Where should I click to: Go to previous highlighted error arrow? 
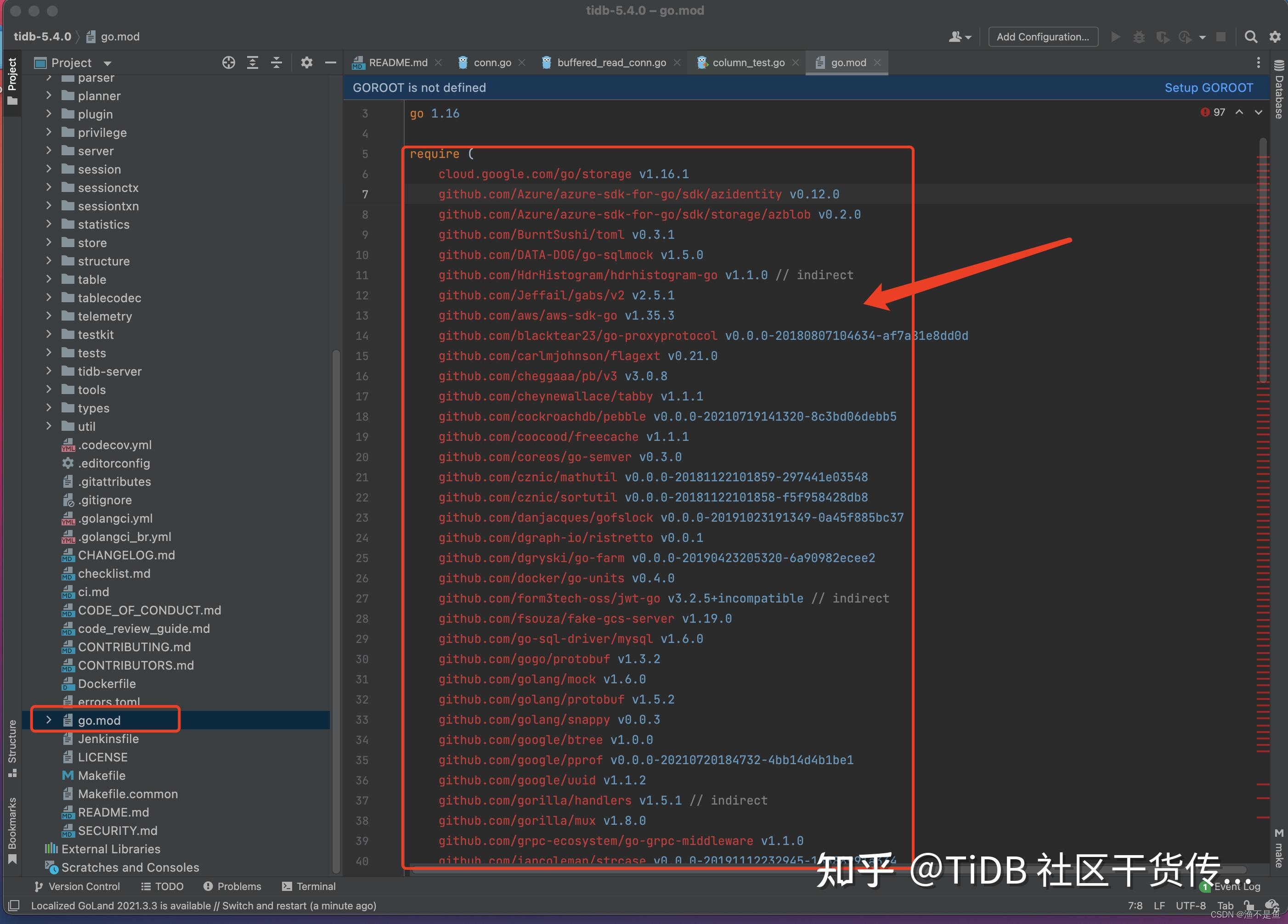coord(1239,113)
